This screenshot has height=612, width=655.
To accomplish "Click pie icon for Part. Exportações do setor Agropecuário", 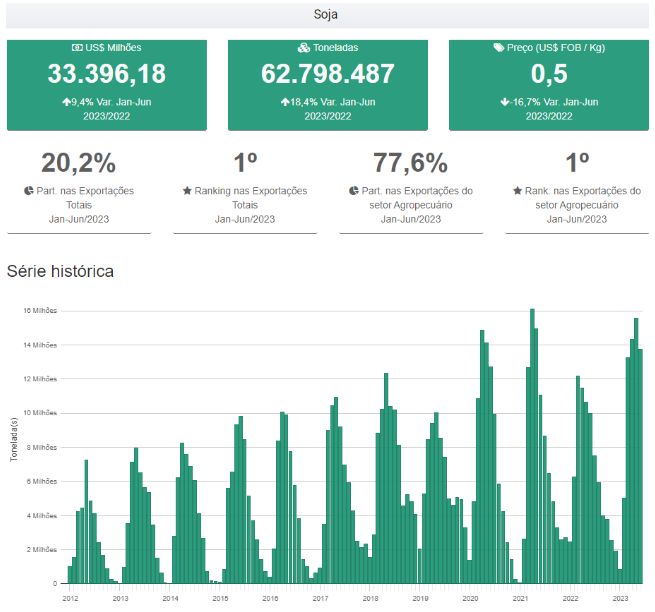I will pos(353,191).
